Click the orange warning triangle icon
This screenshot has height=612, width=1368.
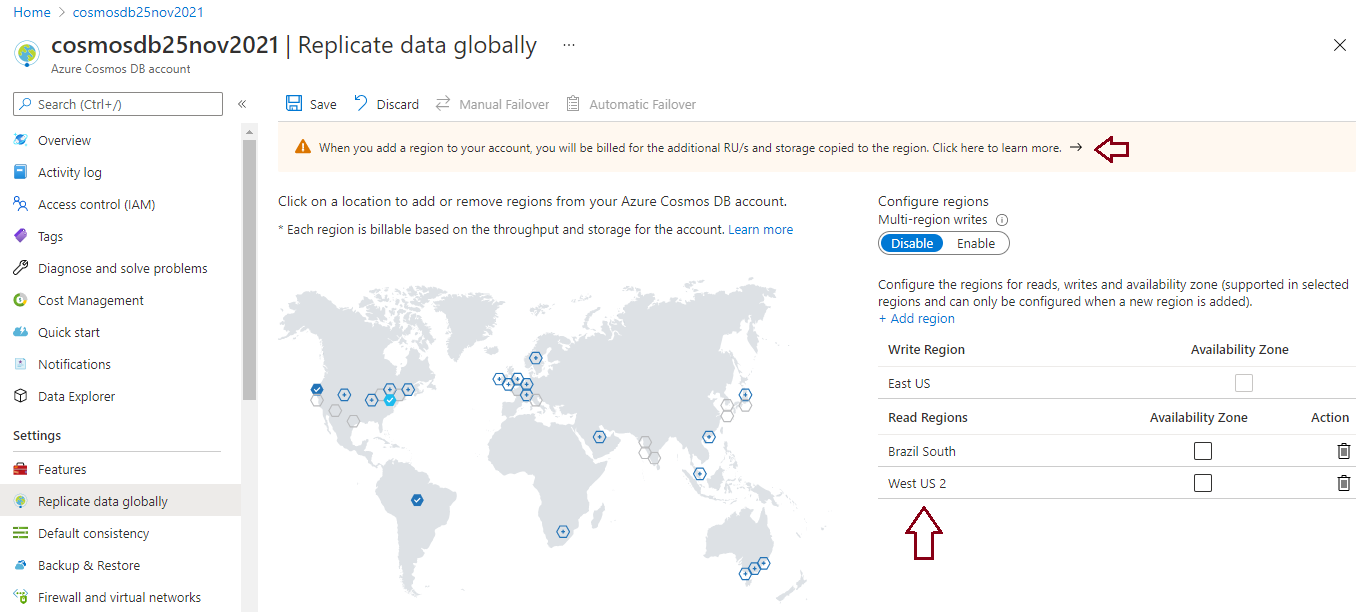click(x=303, y=147)
